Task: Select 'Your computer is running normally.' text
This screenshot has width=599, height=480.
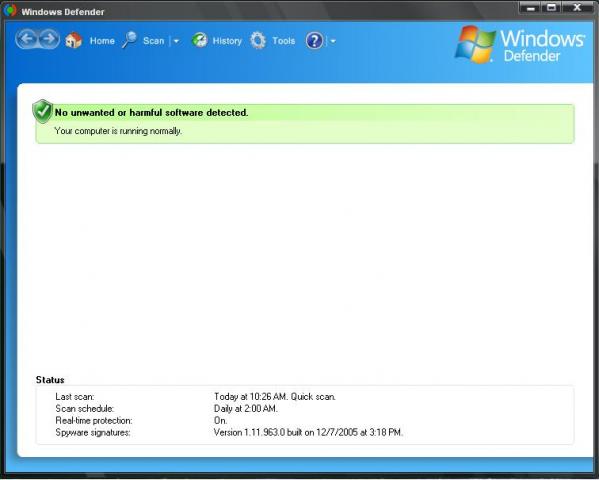Action: coord(118,131)
